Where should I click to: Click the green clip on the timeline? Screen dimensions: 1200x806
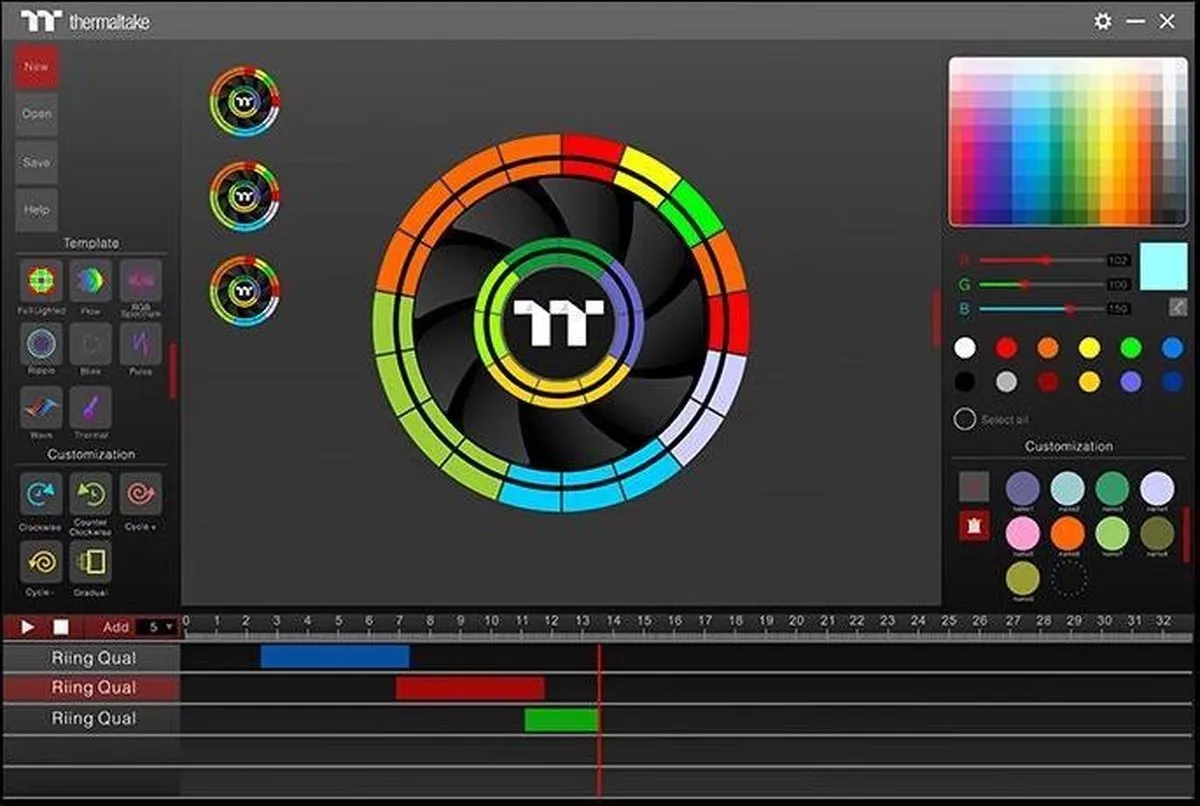(561, 719)
